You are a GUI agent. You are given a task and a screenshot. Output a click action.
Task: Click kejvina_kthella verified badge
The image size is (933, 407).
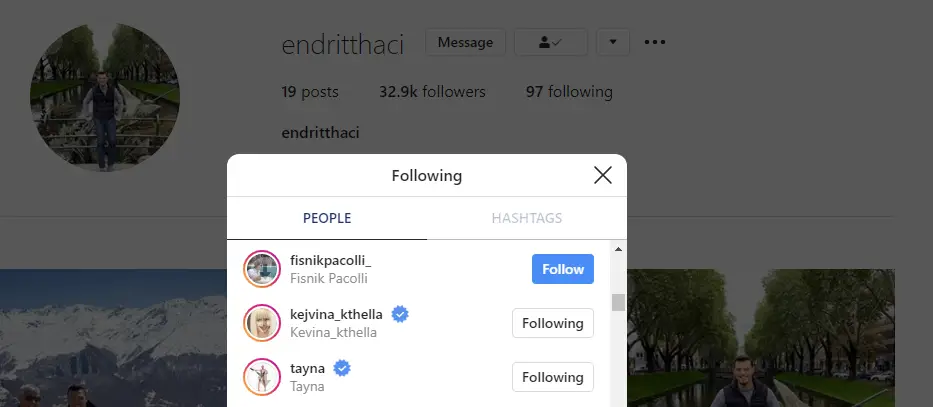[400, 314]
